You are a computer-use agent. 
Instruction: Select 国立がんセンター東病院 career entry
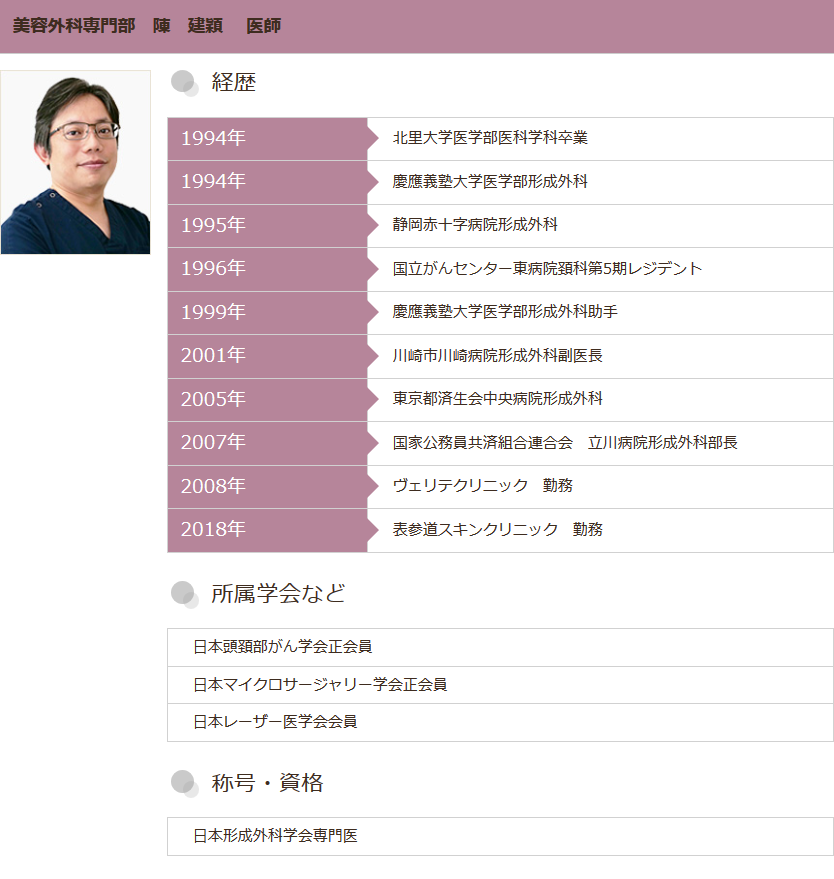tap(547, 269)
